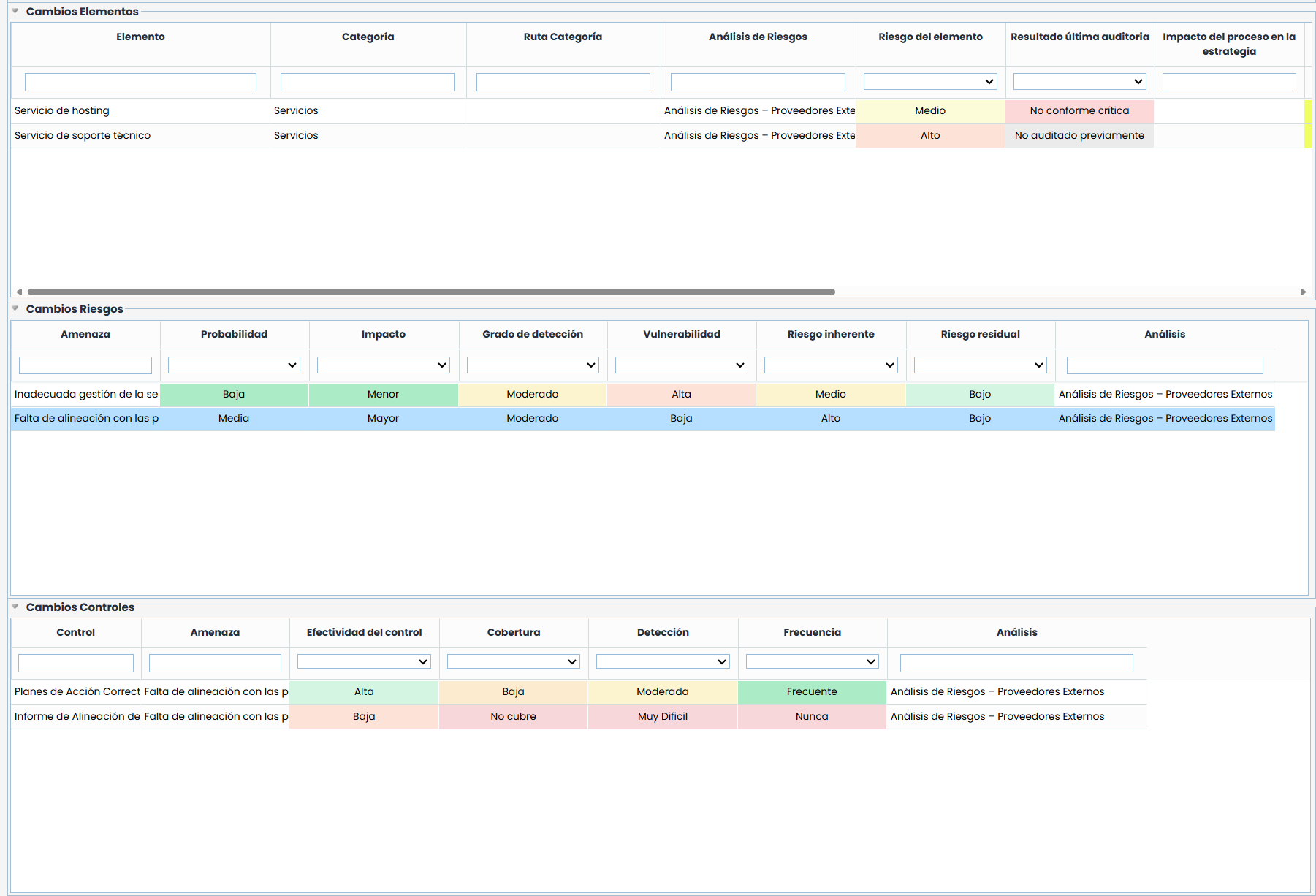Focus the Amenaza filter field in Cambios Riesgos
Viewport: 1316px width, 896px height.
coord(85,365)
